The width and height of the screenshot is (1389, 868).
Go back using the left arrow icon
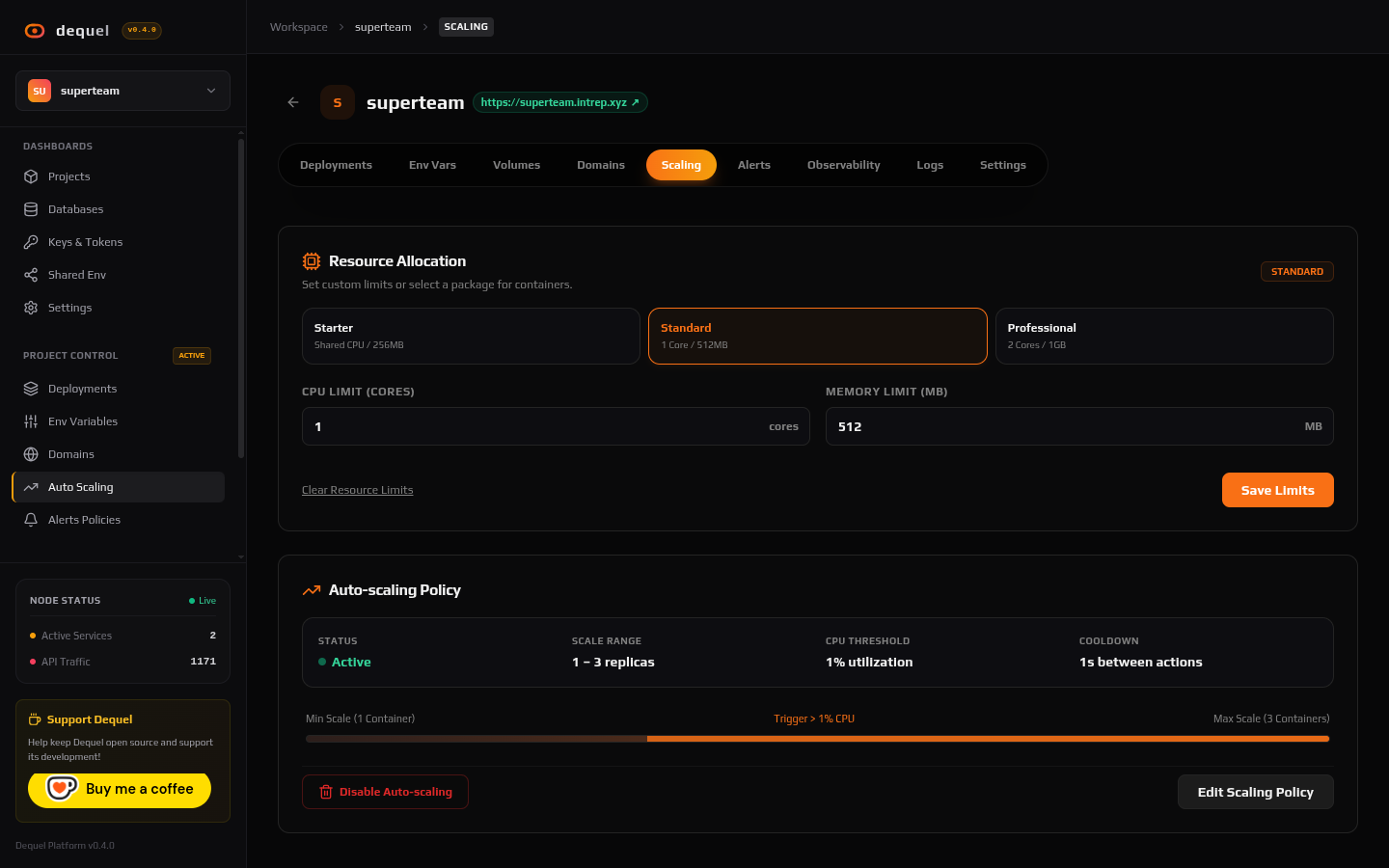[293, 102]
